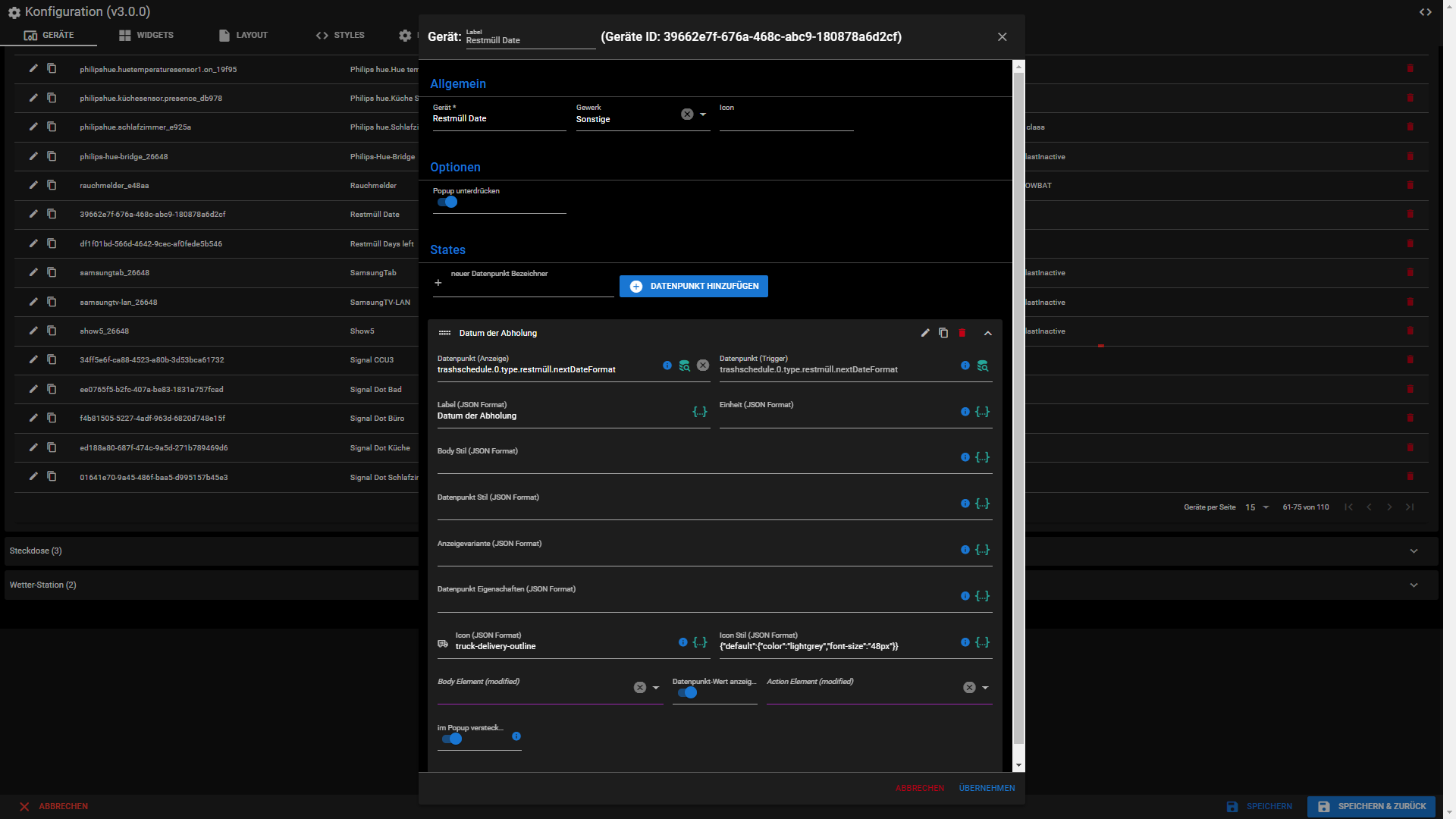This screenshot has width=1456, height=819.
Task: Focus the Icon input in Allgemein
Action: tap(786, 118)
